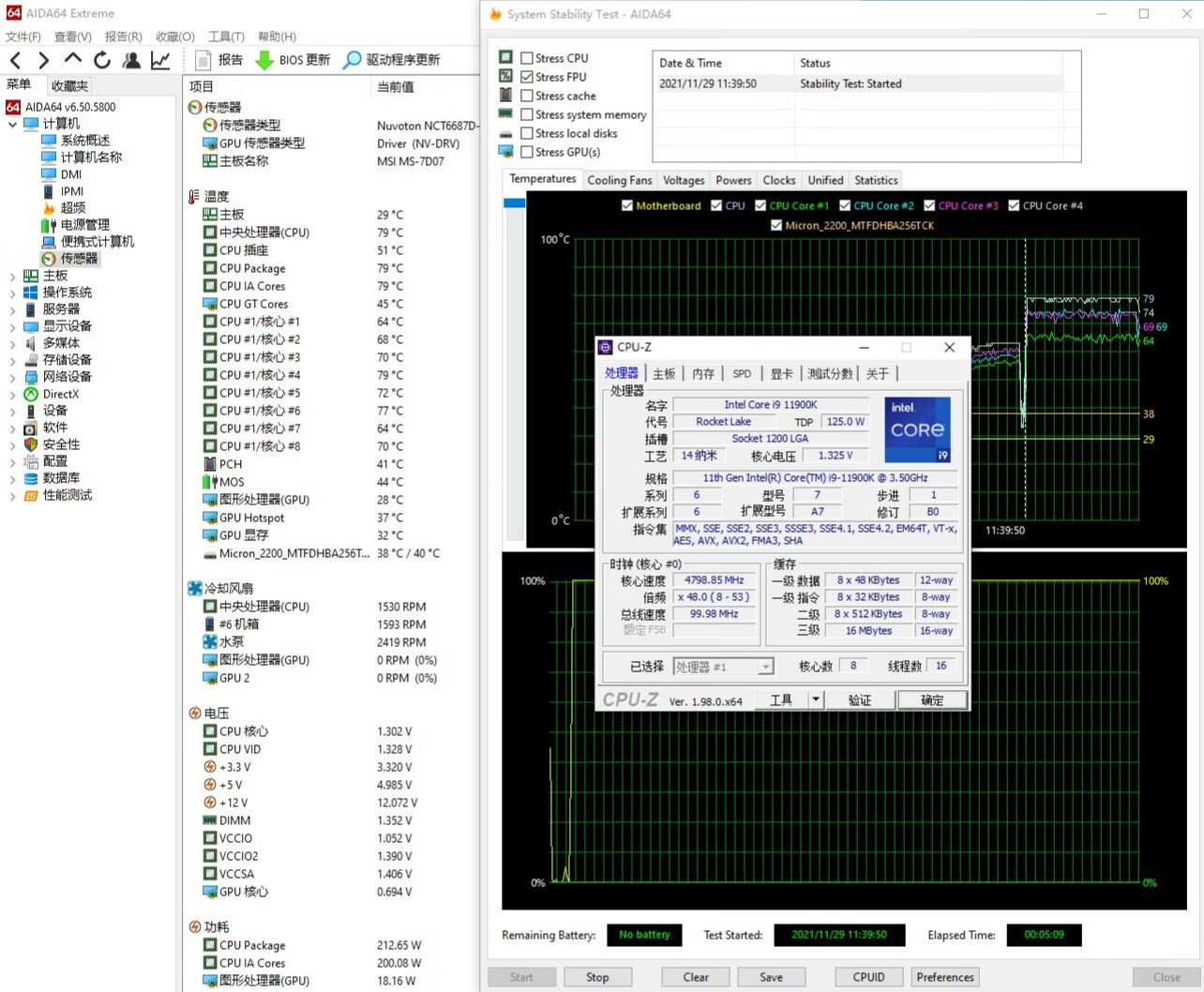
Task: Open the 内存 tab in CPU-Z
Action: tap(703, 373)
